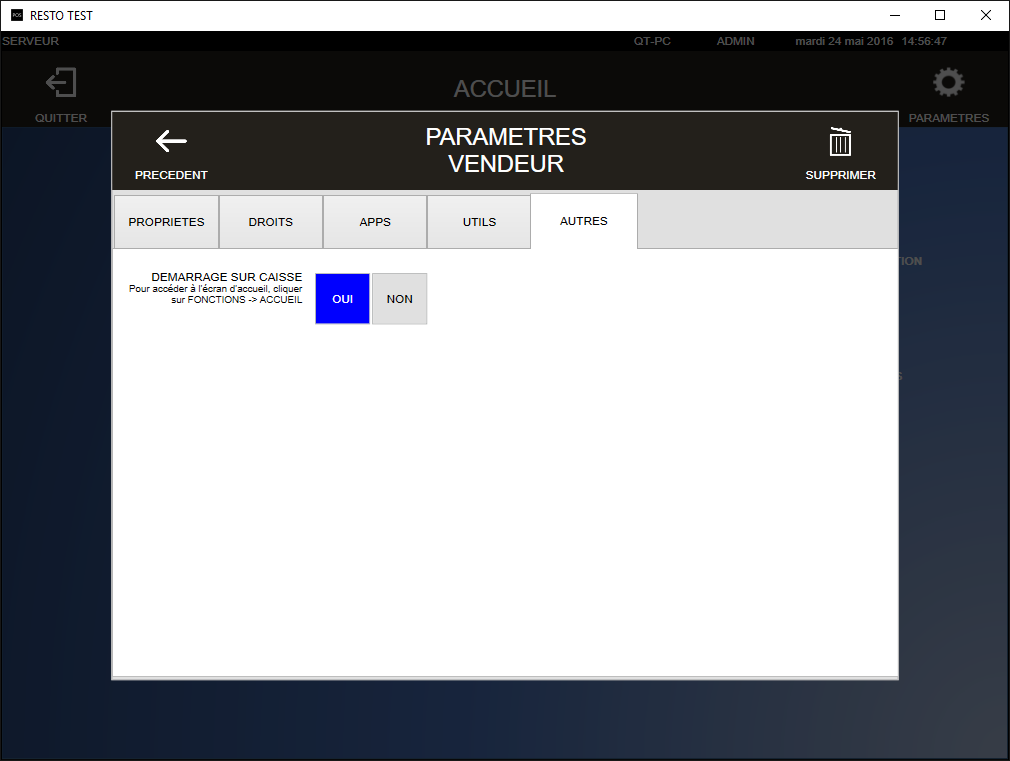Click the SUPPRIMER trash can icon
Screen dimensions: 1010x761
point(840,142)
